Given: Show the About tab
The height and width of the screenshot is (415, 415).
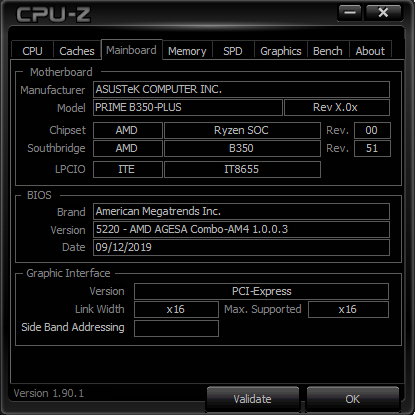Looking at the screenshot, I should [370, 51].
